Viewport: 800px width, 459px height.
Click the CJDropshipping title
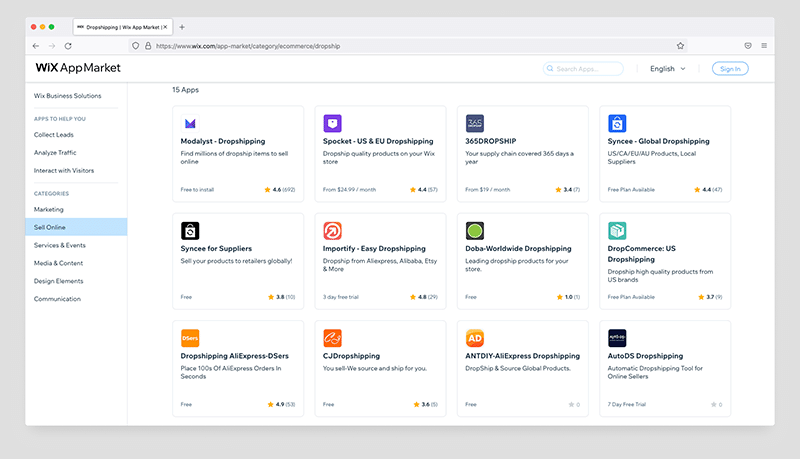coord(352,356)
